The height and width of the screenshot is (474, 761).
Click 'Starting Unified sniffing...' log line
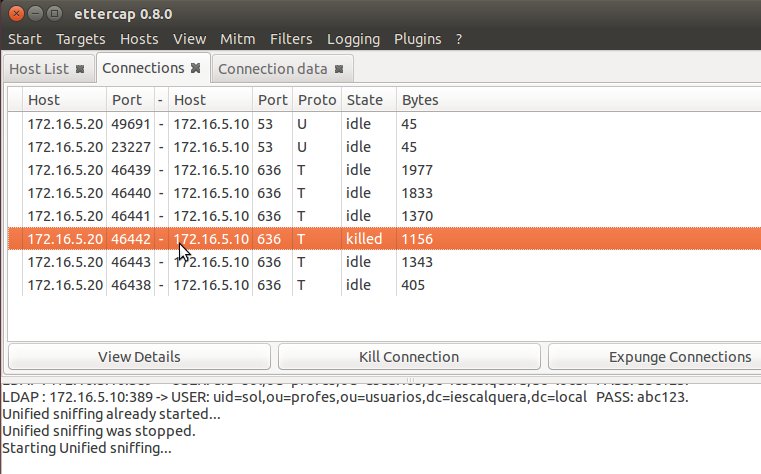pyautogui.click(x=87, y=448)
